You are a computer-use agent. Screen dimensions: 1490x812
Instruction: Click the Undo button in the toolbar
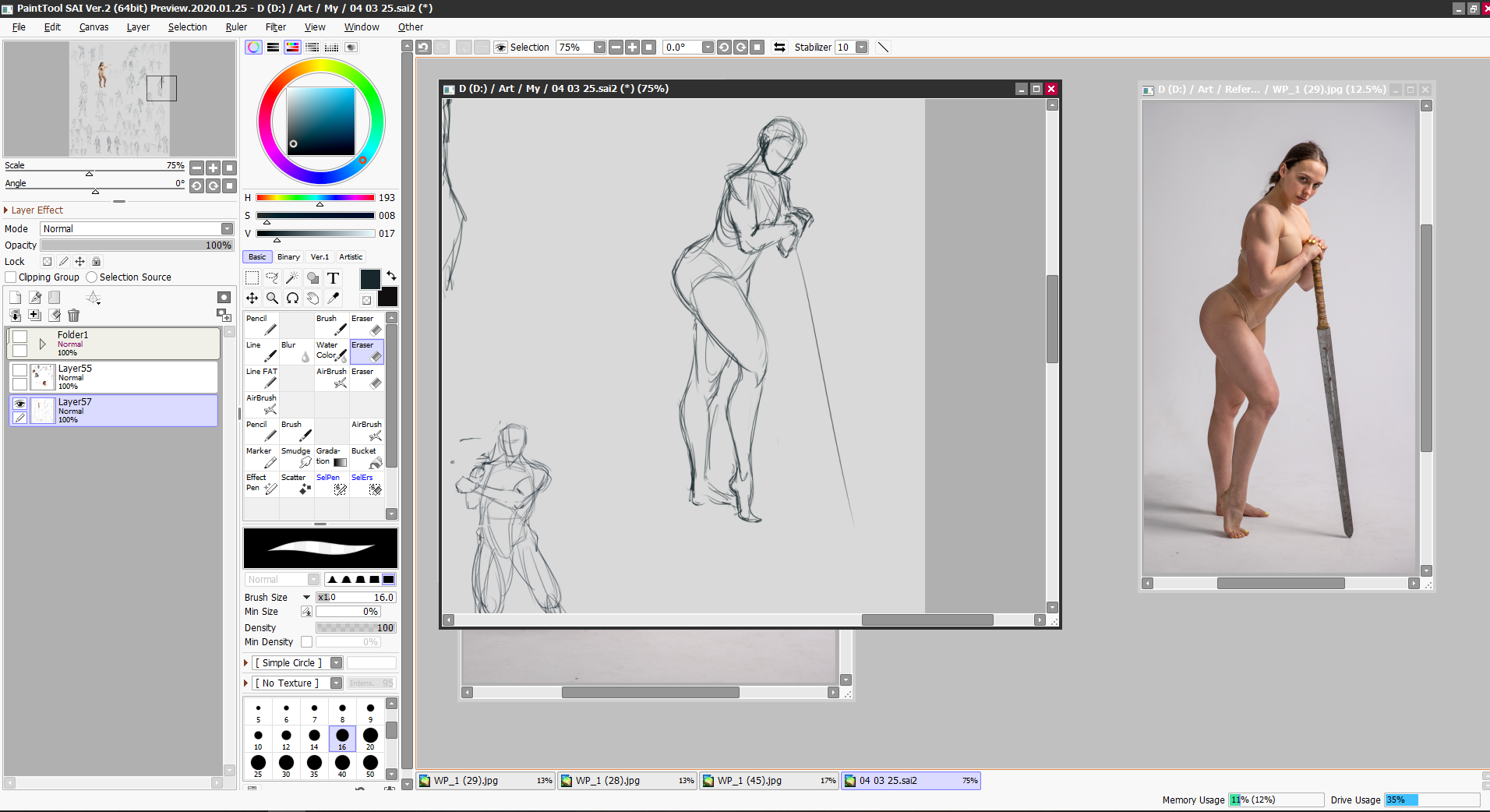(423, 48)
